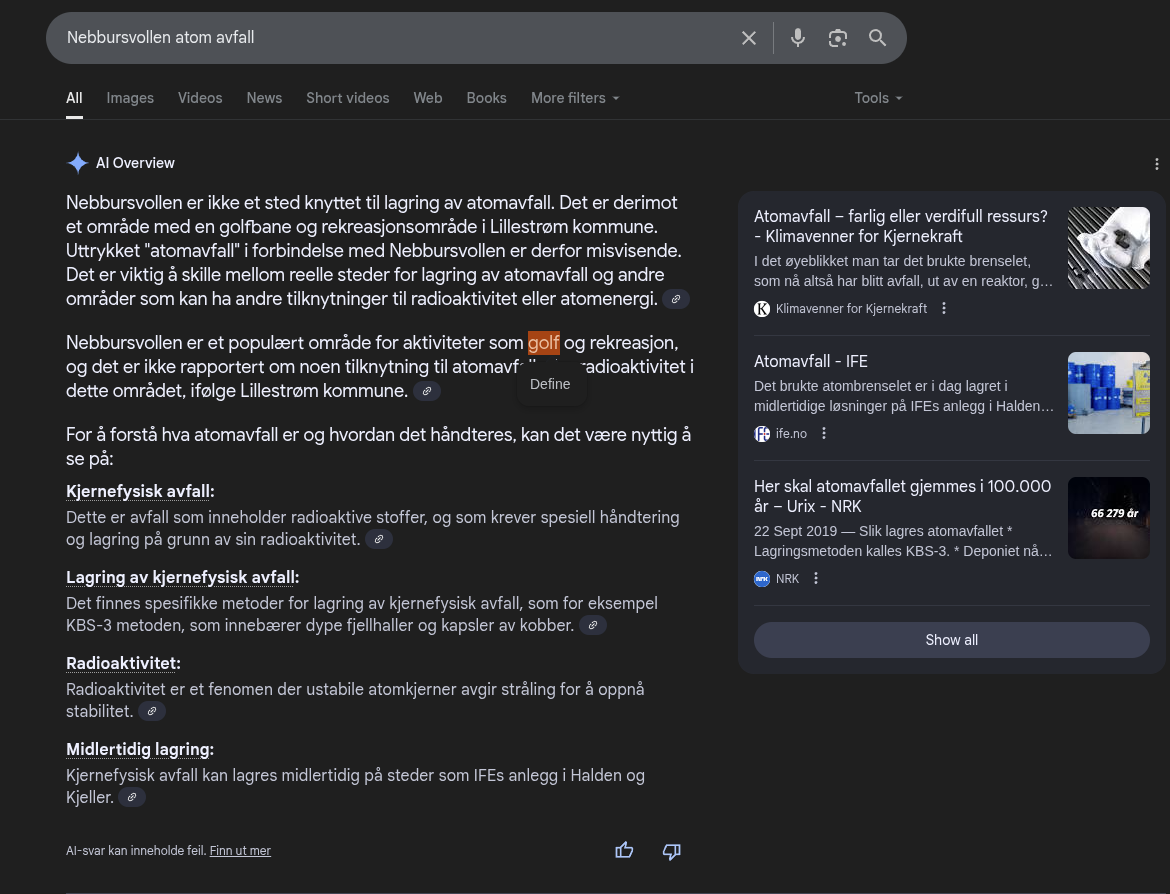Open AI Overview three-dot options menu

point(1157,163)
